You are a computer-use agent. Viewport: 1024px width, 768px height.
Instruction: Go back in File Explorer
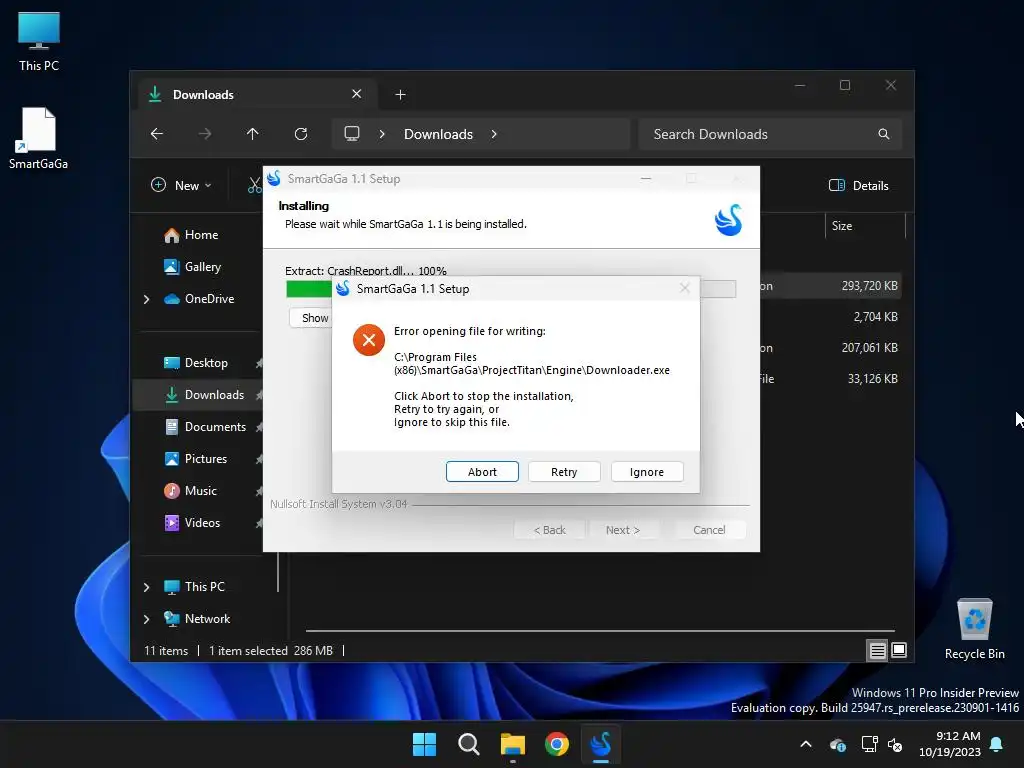pyautogui.click(x=157, y=134)
